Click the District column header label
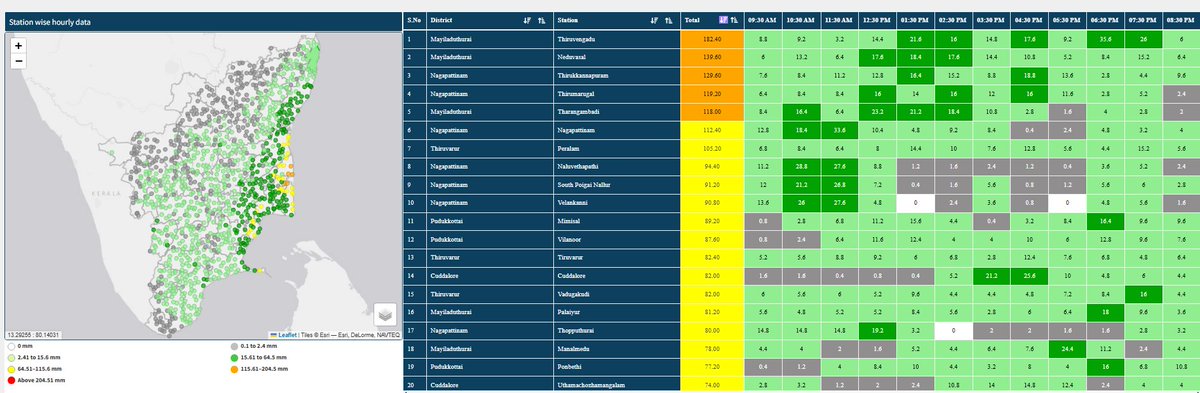 tap(442, 20)
